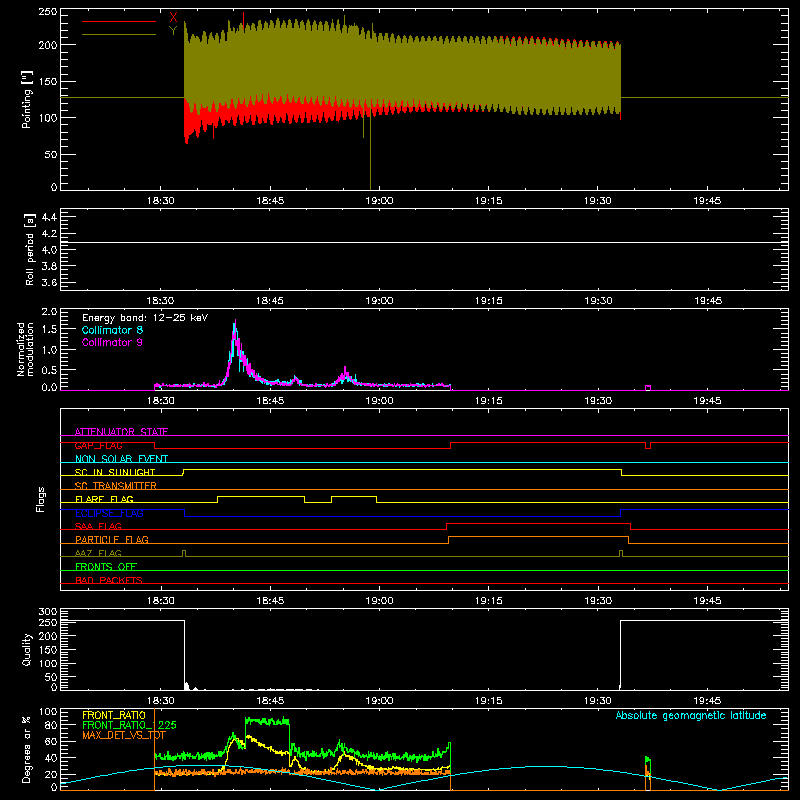800x800 pixels.
Task: Click the 'Flags' vertical axis title
Action: click(x=40, y=499)
